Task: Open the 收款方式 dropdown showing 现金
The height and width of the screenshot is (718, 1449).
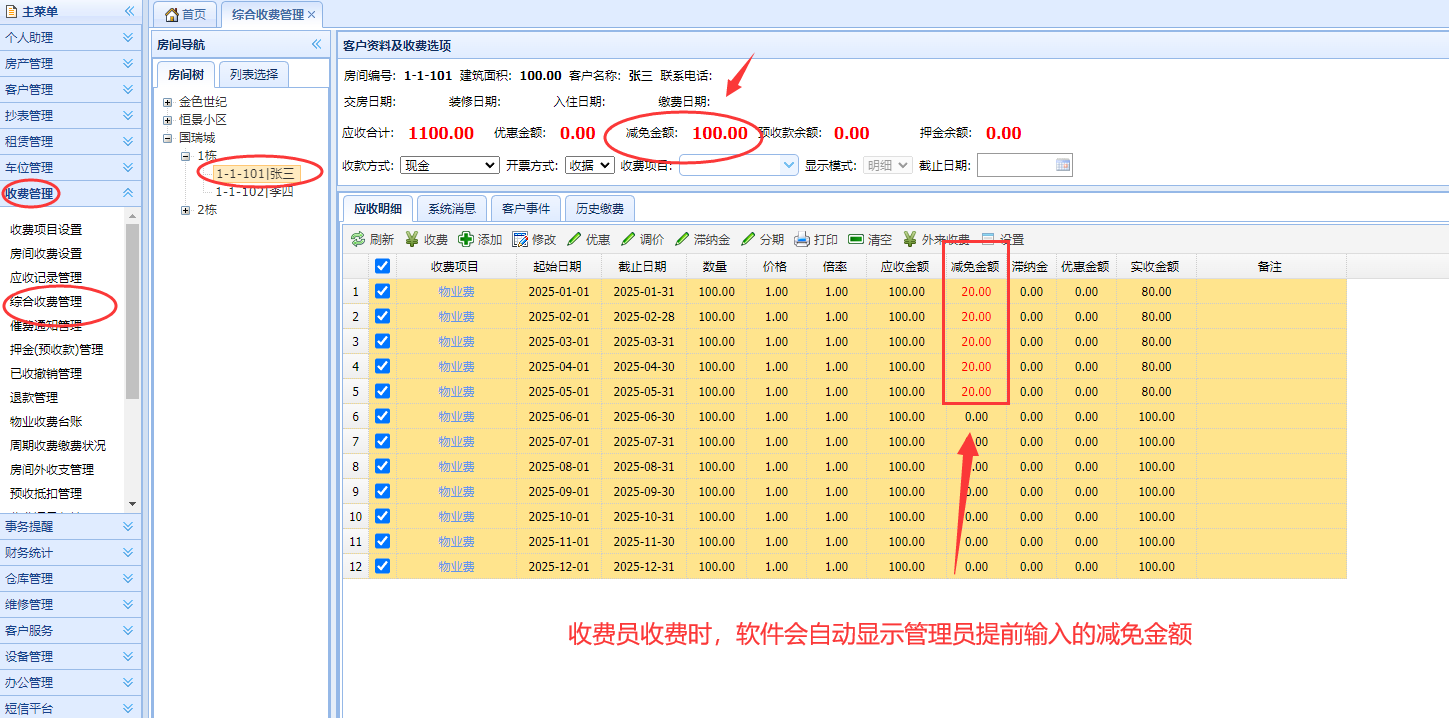Action: click(449, 165)
